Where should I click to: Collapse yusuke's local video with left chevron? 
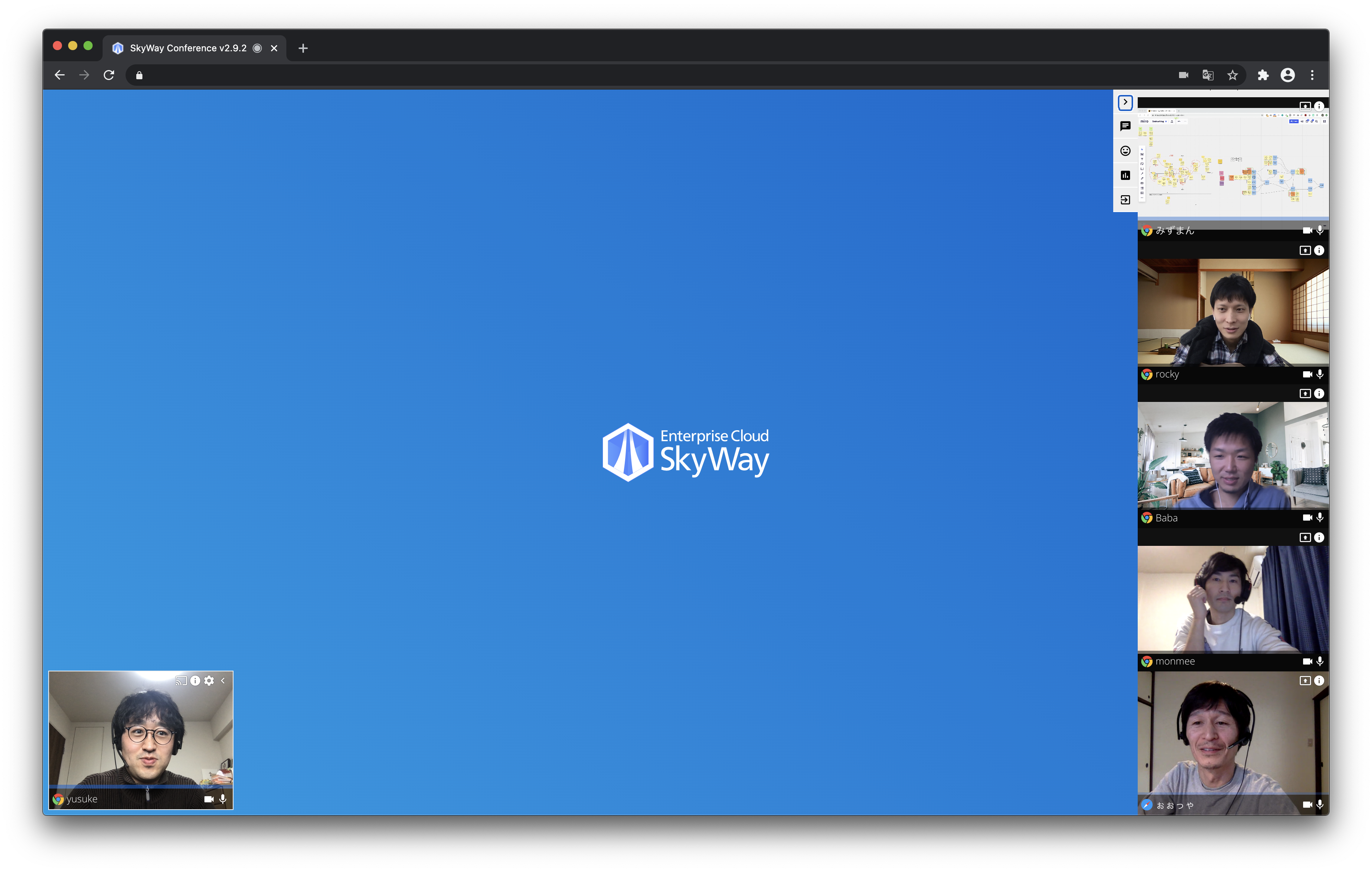click(223, 681)
